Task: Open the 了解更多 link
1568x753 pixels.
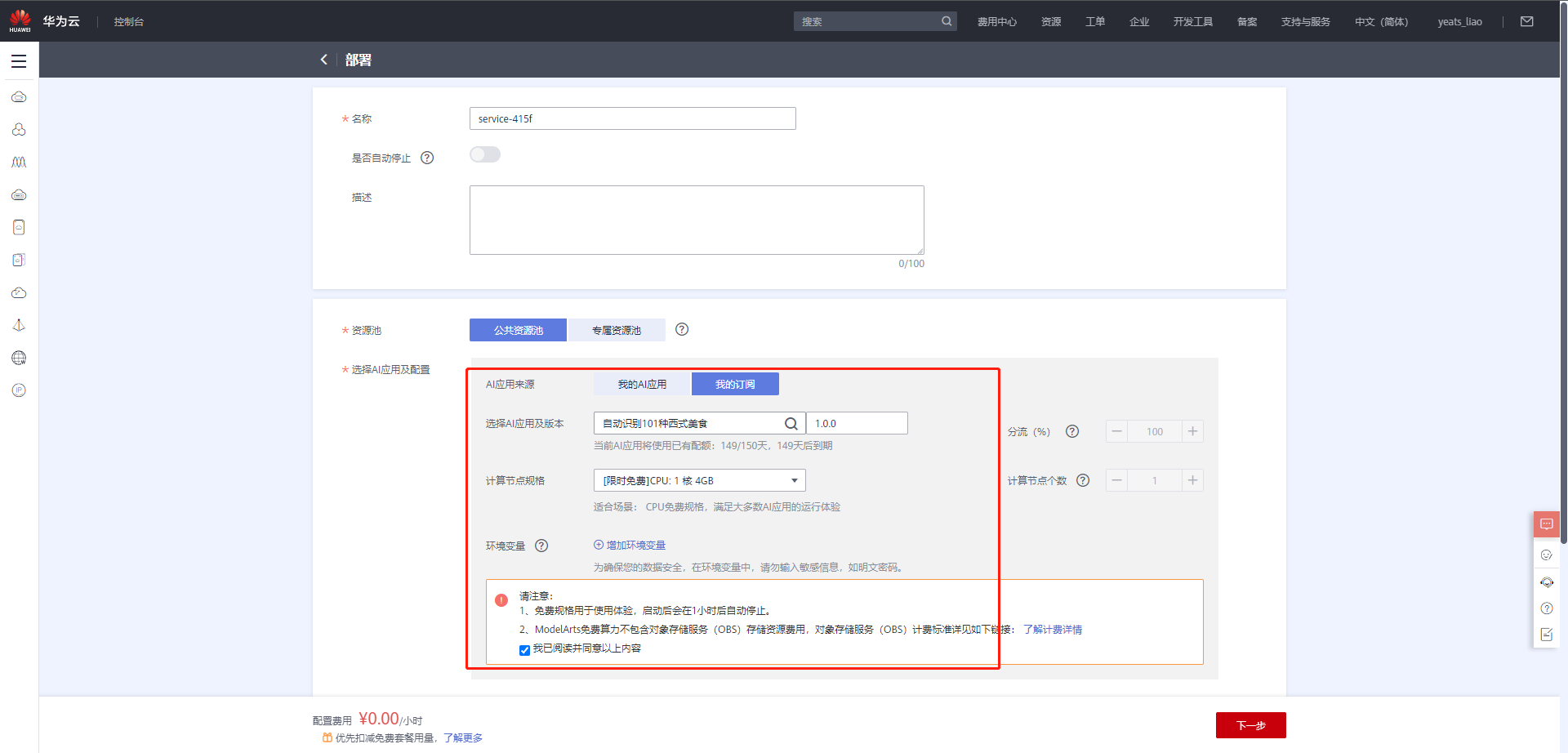Action: (x=463, y=737)
